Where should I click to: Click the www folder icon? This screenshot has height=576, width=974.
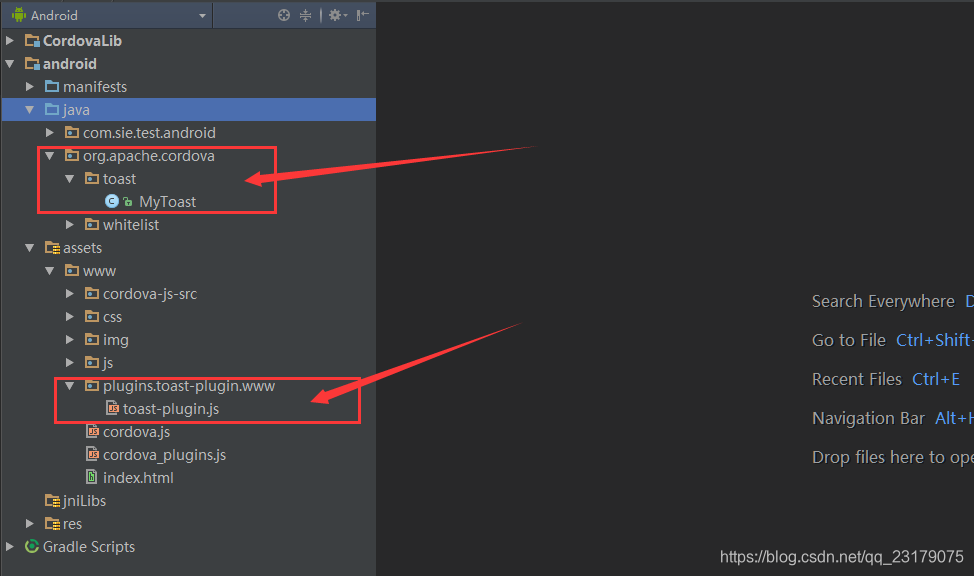[72, 270]
